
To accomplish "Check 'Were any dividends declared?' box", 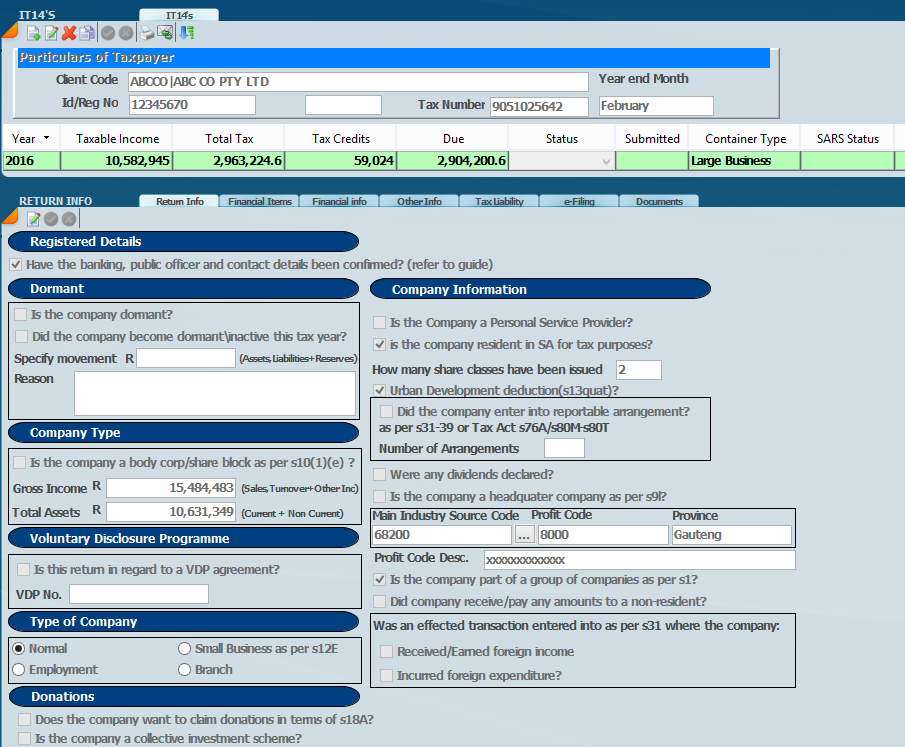I will [x=380, y=475].
